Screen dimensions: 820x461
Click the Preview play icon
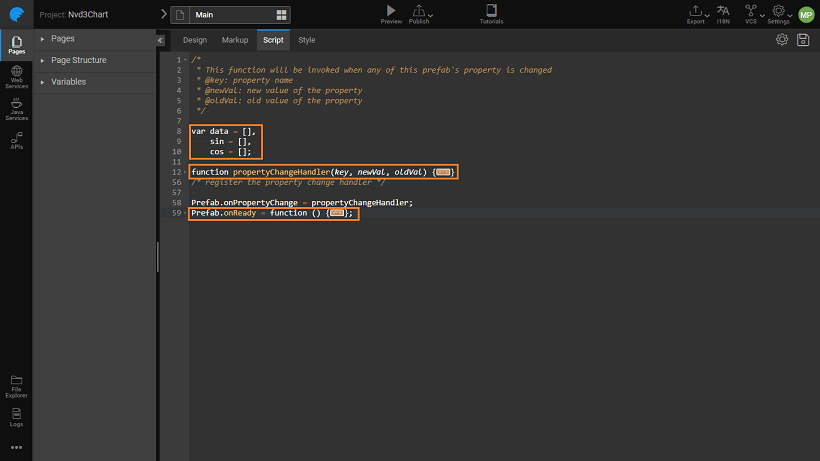(x=391, y=11)
